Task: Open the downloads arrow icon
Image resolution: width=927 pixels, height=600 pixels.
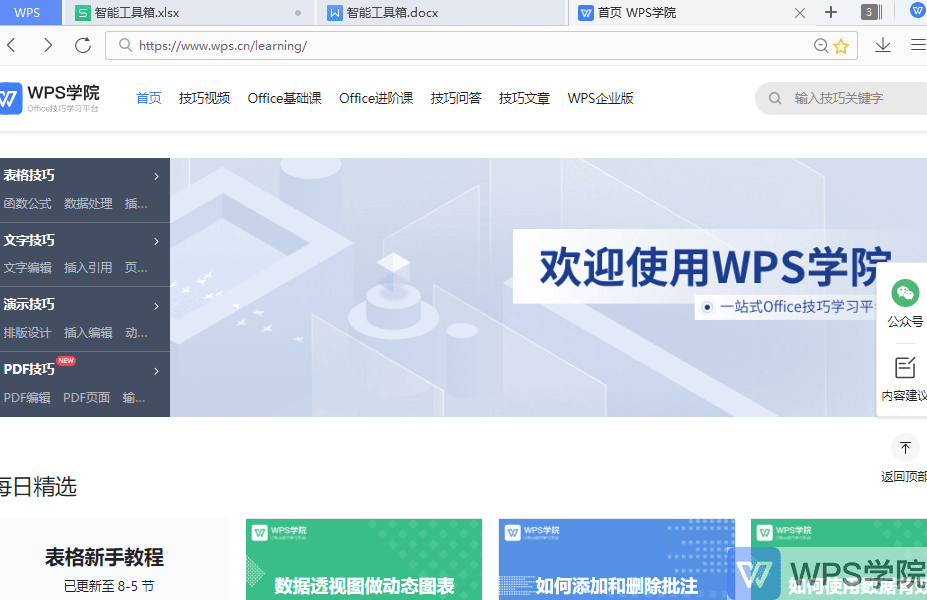Action: click(883, 45)
